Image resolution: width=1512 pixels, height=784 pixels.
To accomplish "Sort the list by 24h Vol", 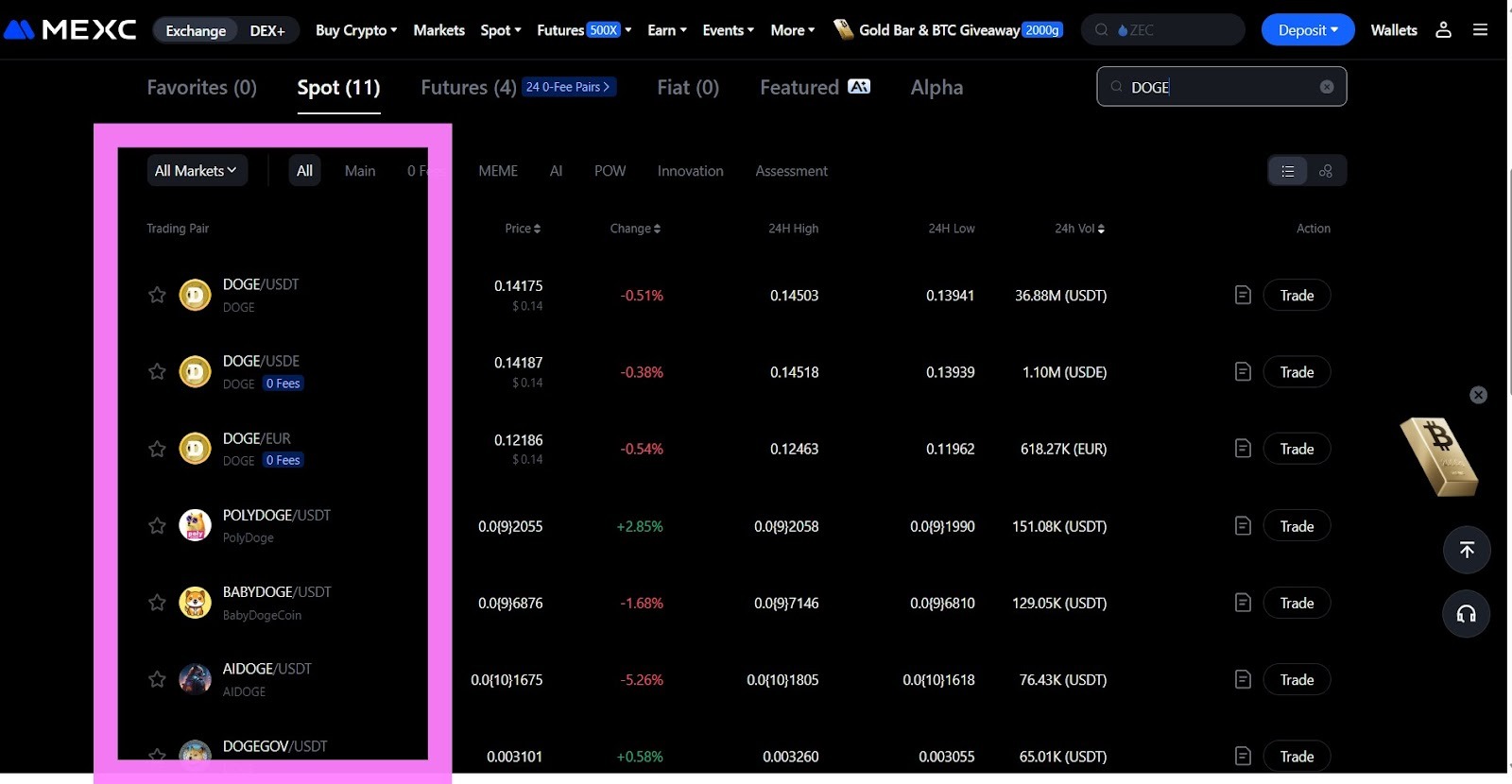I will (x=1079, y=229).
